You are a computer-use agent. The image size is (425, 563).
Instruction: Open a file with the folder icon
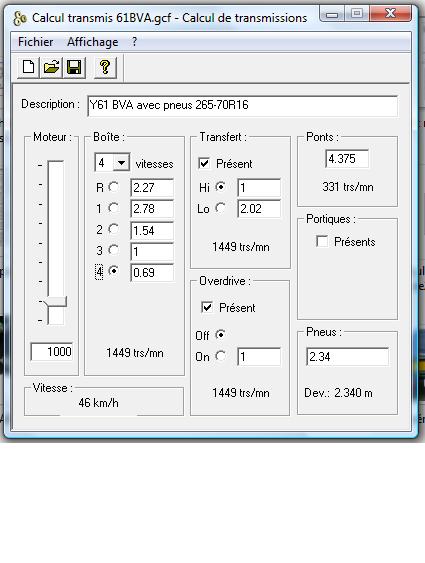51,67
